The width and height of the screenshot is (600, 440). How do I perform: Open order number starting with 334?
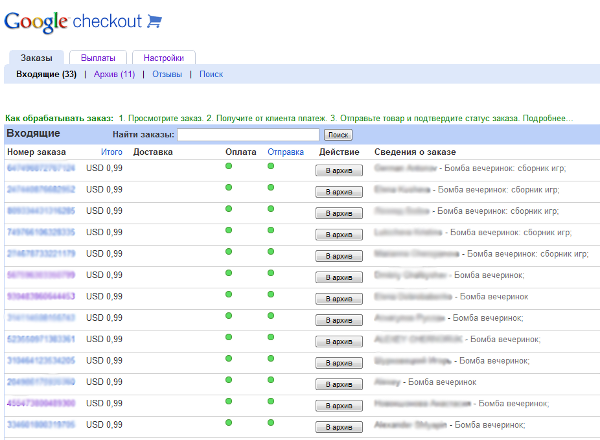(x=41, y=425)
